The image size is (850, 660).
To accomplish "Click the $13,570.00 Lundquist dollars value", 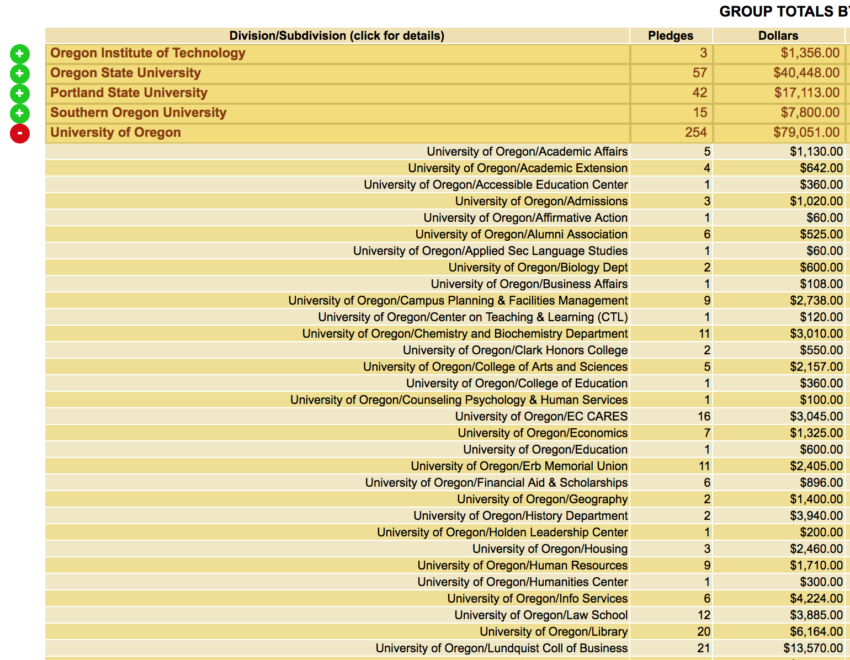I will 813,648.
